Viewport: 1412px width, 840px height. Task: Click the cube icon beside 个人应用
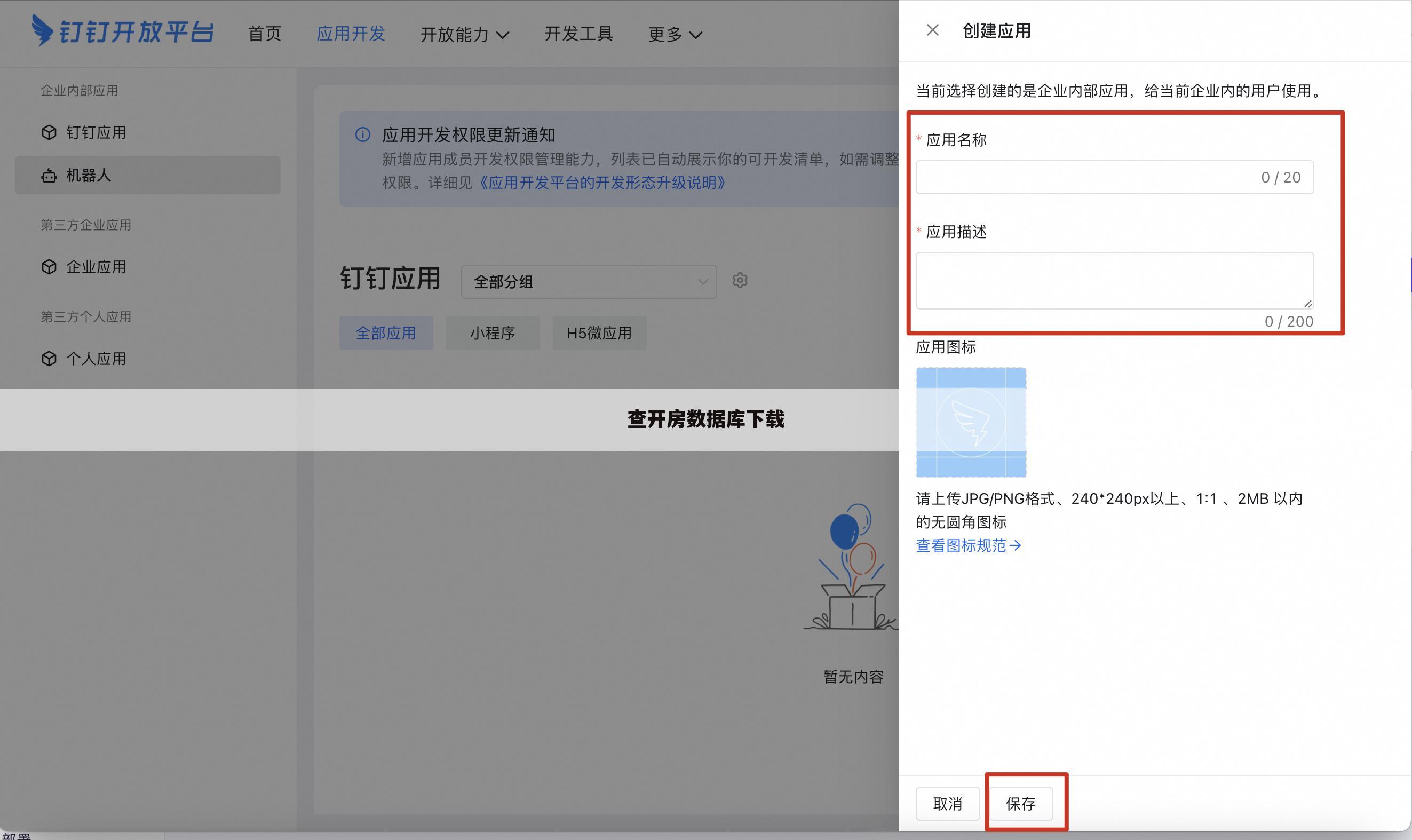click(x=49, y=359)
